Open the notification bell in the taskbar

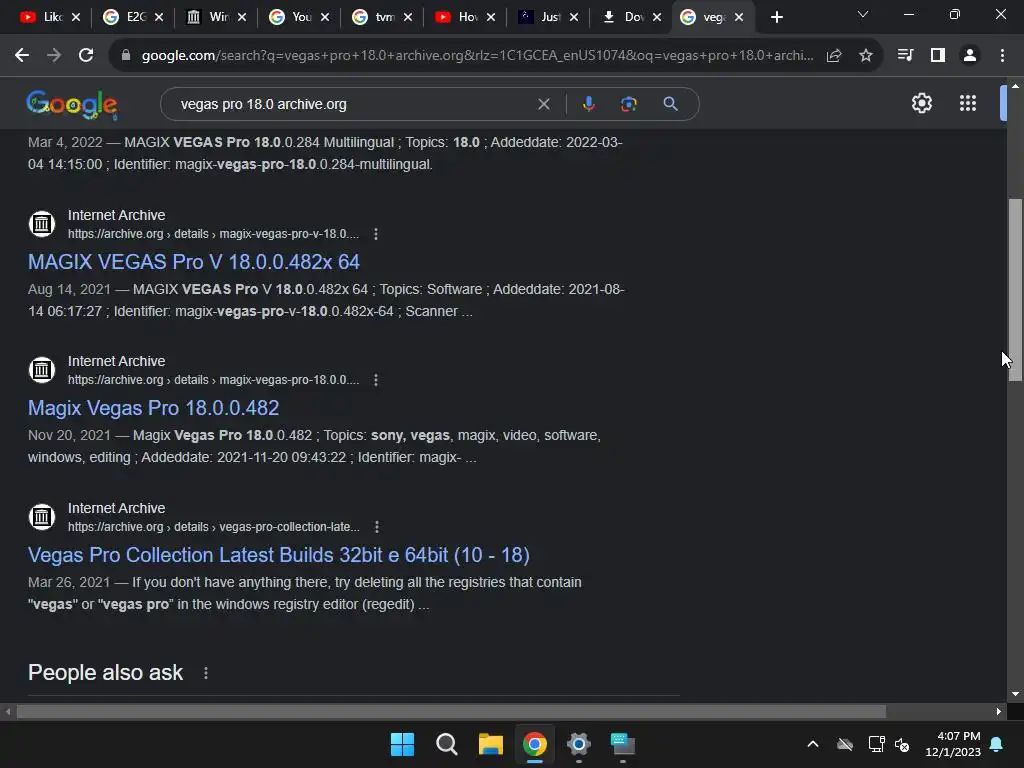click(x=997, y=744)
